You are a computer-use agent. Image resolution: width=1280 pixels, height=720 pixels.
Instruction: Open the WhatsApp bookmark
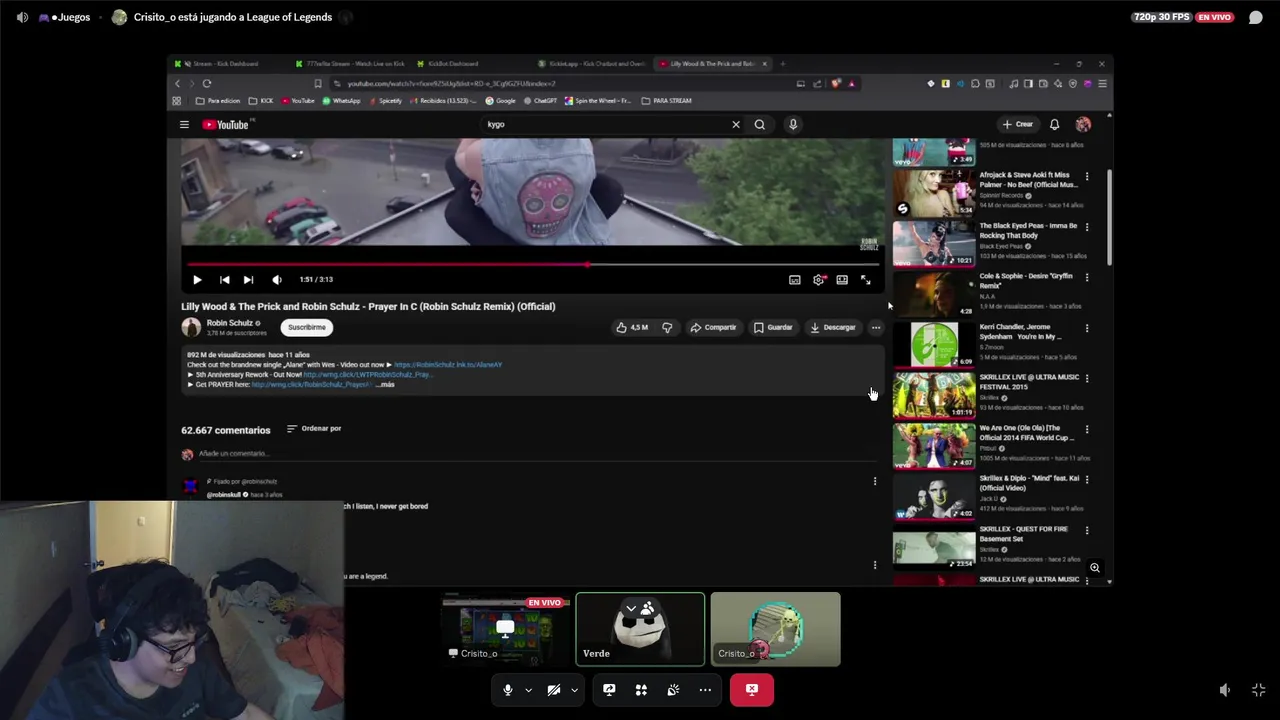click(342, 101)
